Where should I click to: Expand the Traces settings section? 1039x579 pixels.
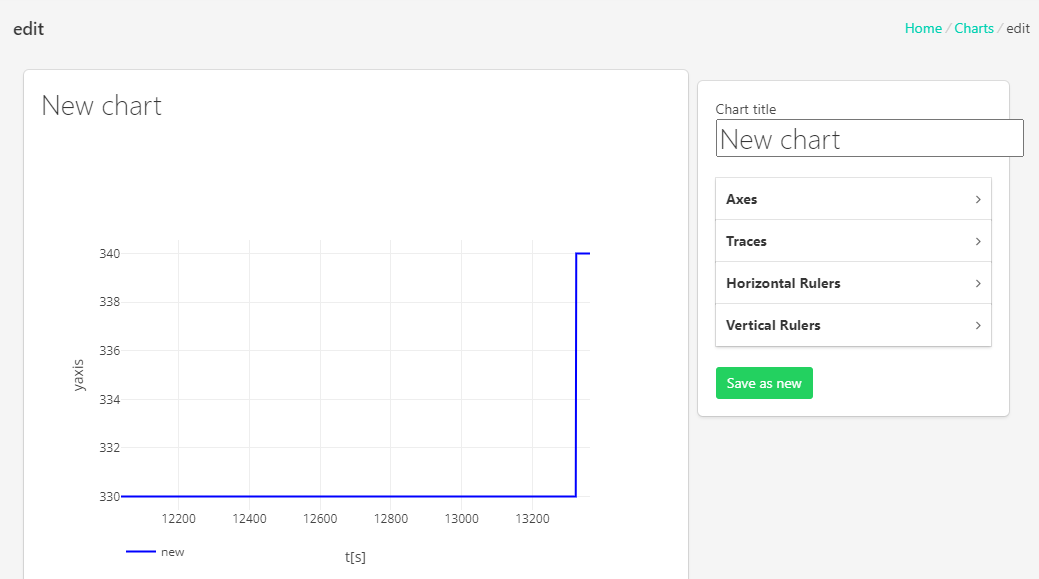[x=853, y=240]
